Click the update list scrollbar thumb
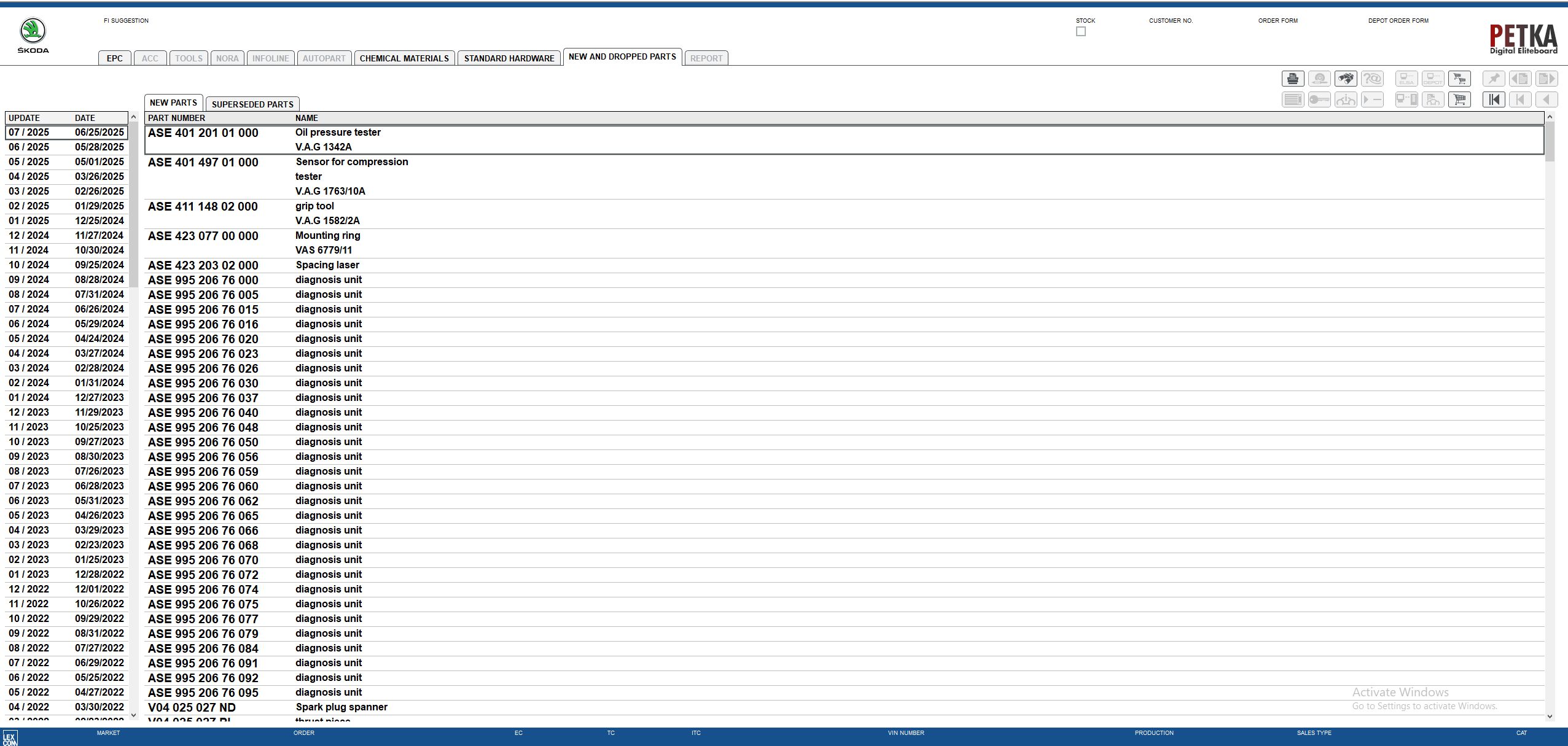The image size is (1568, 746). (133, 204)
